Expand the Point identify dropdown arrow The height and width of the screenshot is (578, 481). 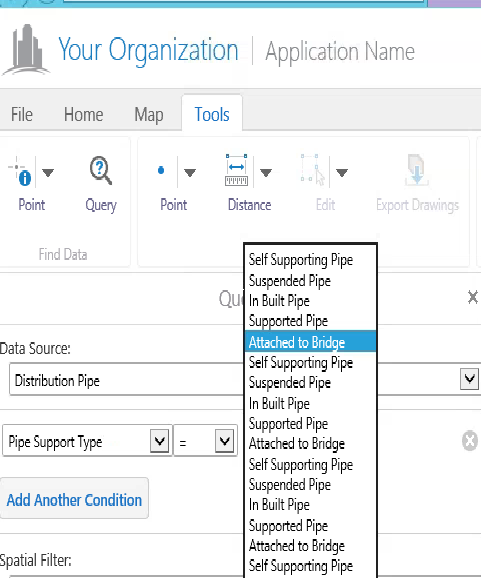pos(48,172)
